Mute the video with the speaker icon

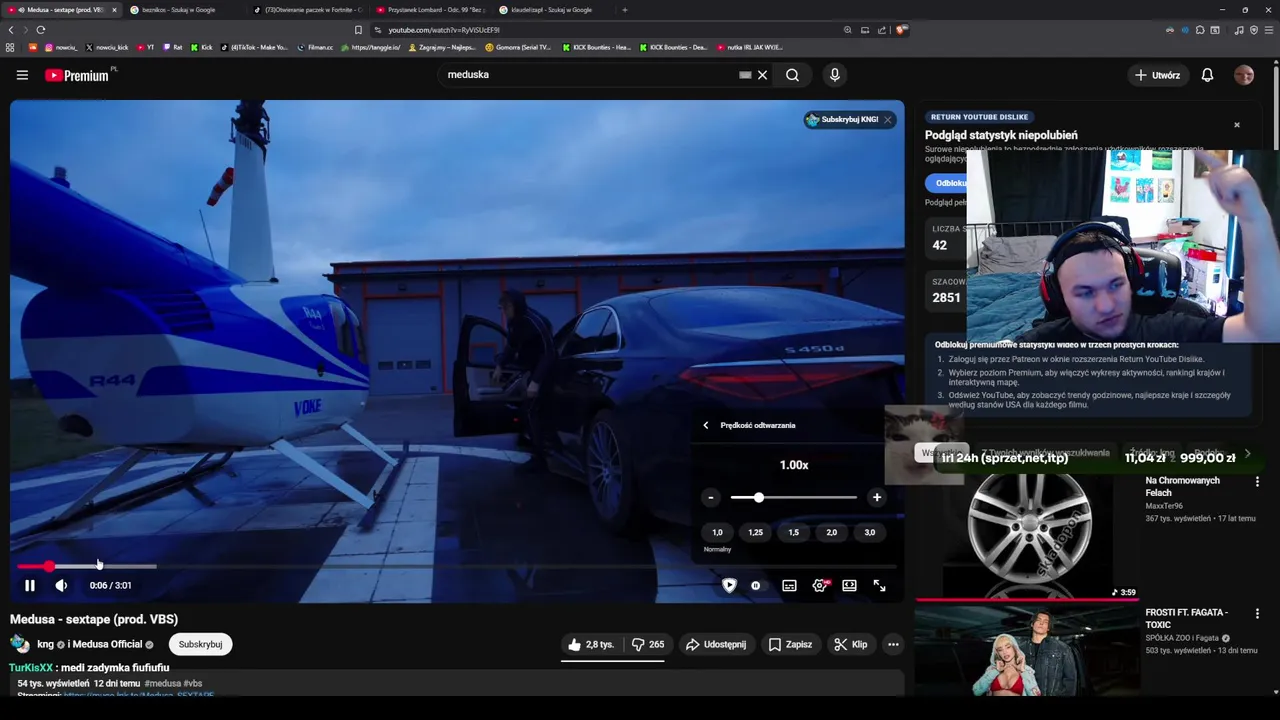pos(61,586)
